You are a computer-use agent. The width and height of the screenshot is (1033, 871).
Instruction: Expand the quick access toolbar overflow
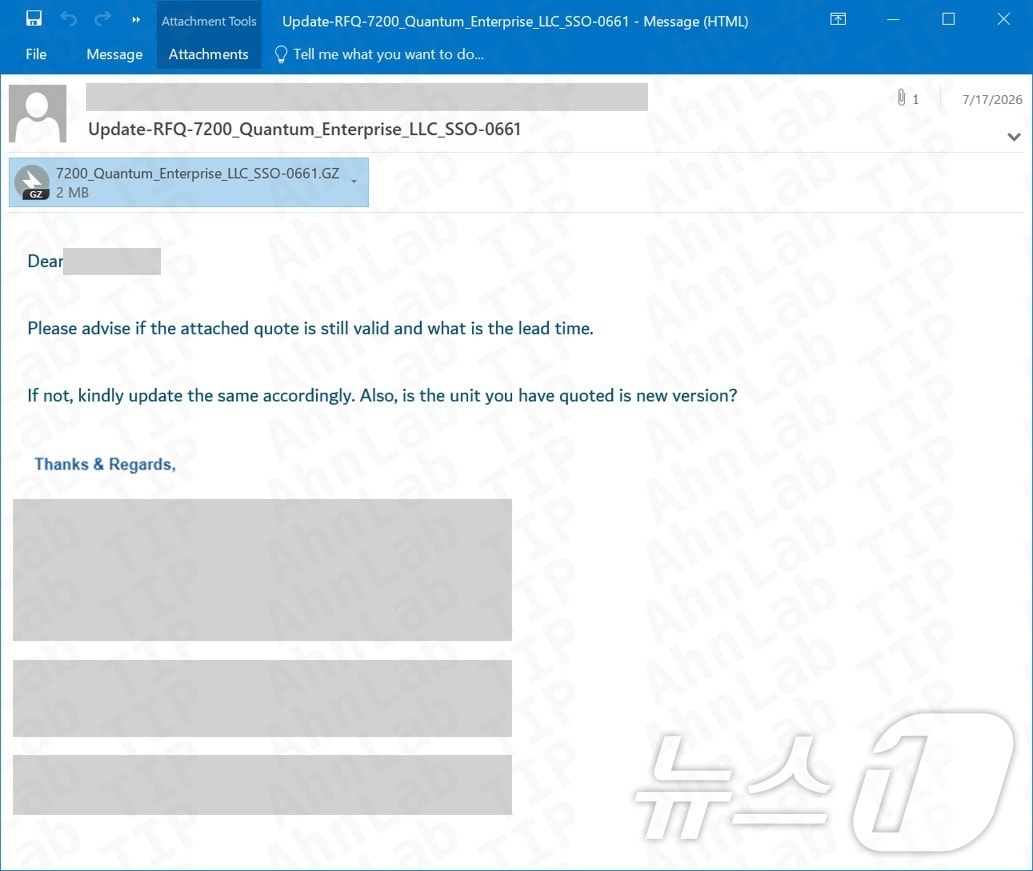coord(136,20)
